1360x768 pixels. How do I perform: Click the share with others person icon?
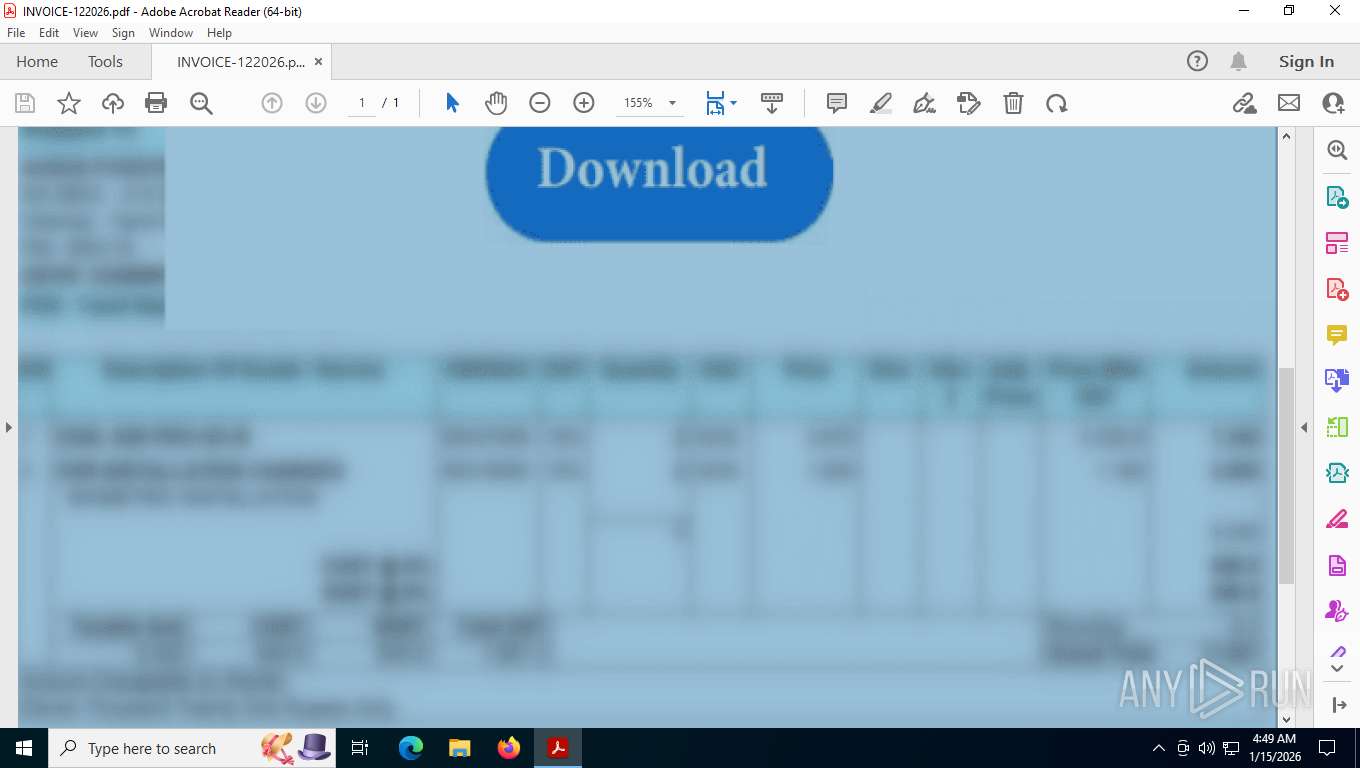click(1333, 103)
